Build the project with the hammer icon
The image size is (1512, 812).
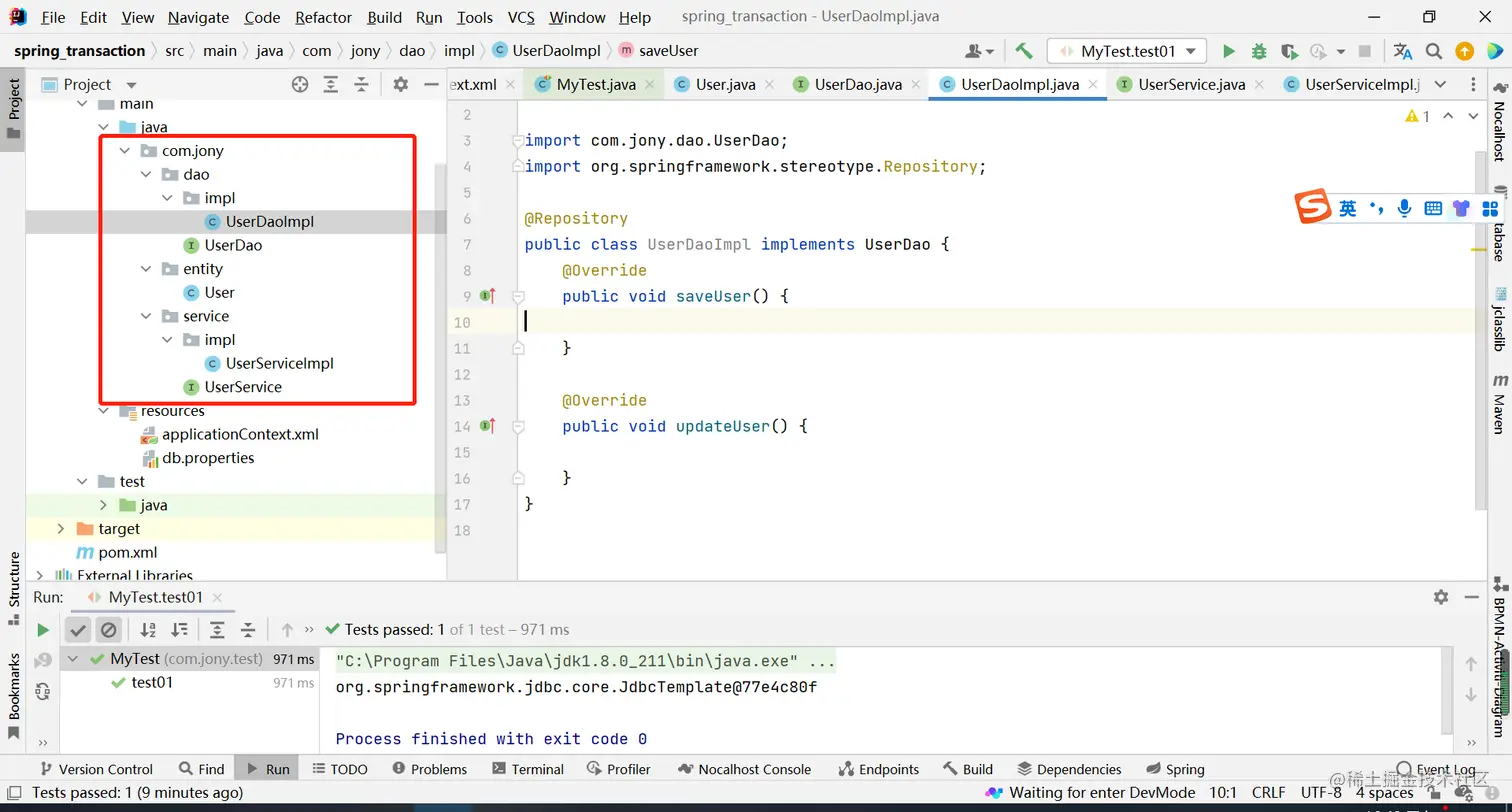click(x=1024, y=51)
